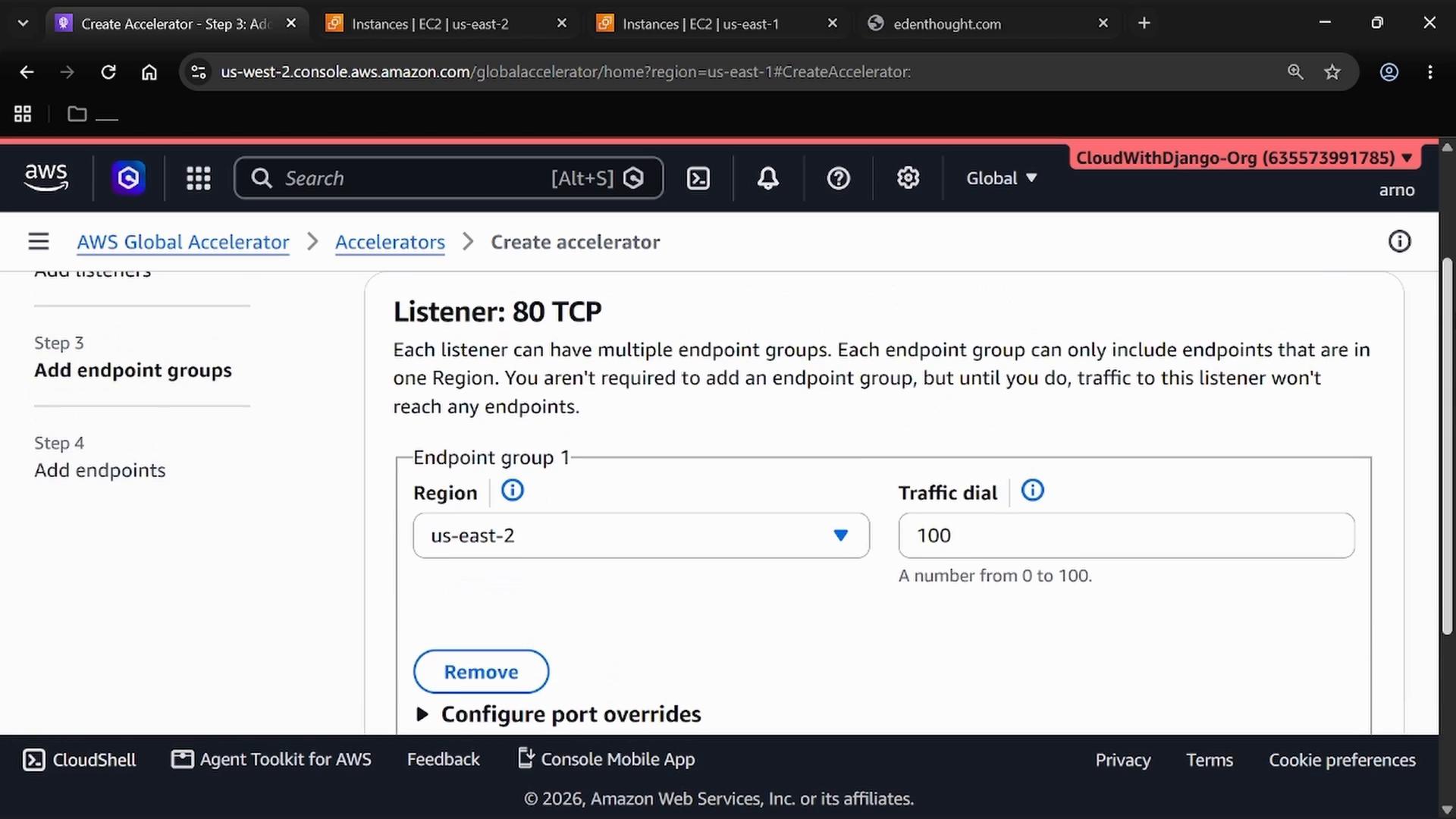Screen dimensions: 1456x819
Task: Follow Accelerators breadcrumb link
Action: [390, 242]
